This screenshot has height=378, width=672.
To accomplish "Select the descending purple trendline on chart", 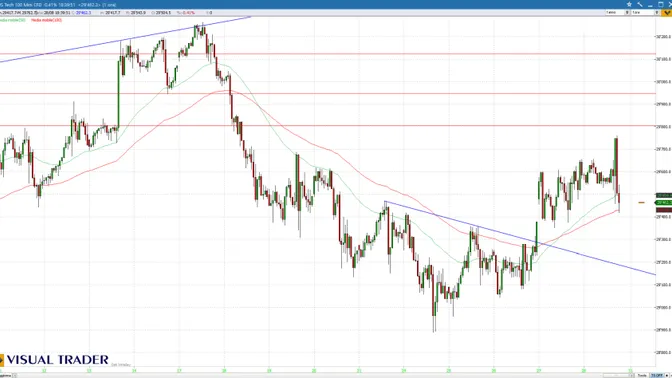I will click(x=520, y=238).
